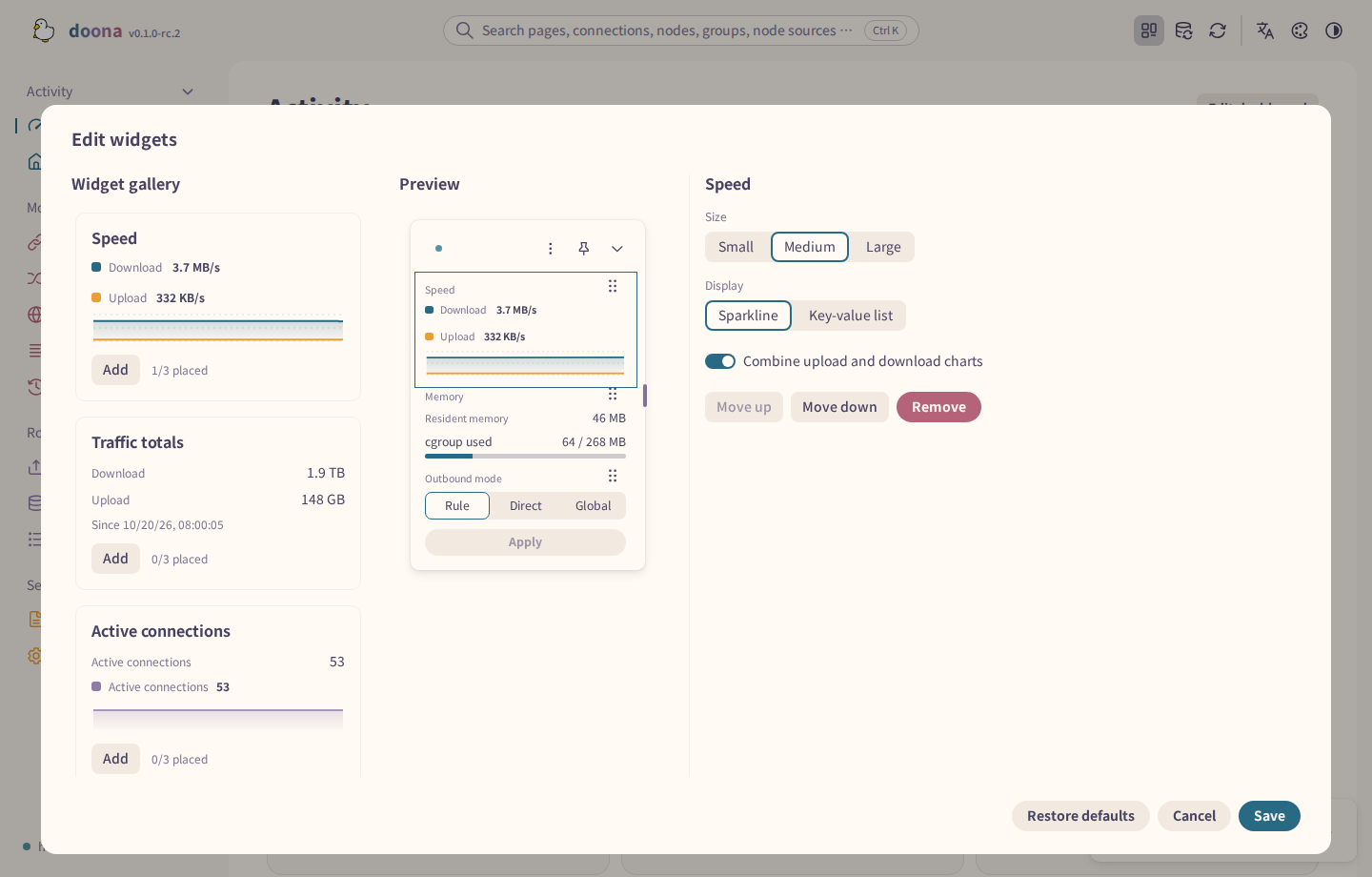The image size is (1372, 877).
Task: Click the refresh arrows icon in top bar
Action: [1218, 31]
